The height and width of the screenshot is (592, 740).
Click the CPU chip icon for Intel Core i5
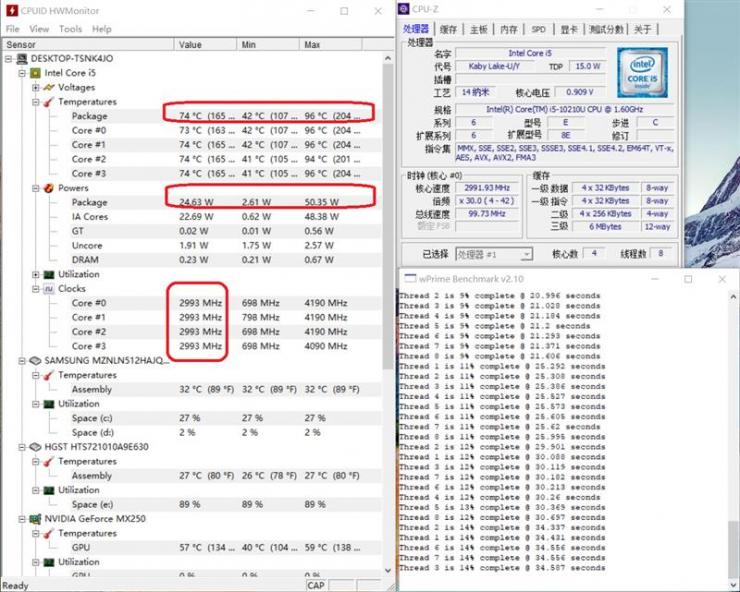pyautogui.click(x=35, y=73)
